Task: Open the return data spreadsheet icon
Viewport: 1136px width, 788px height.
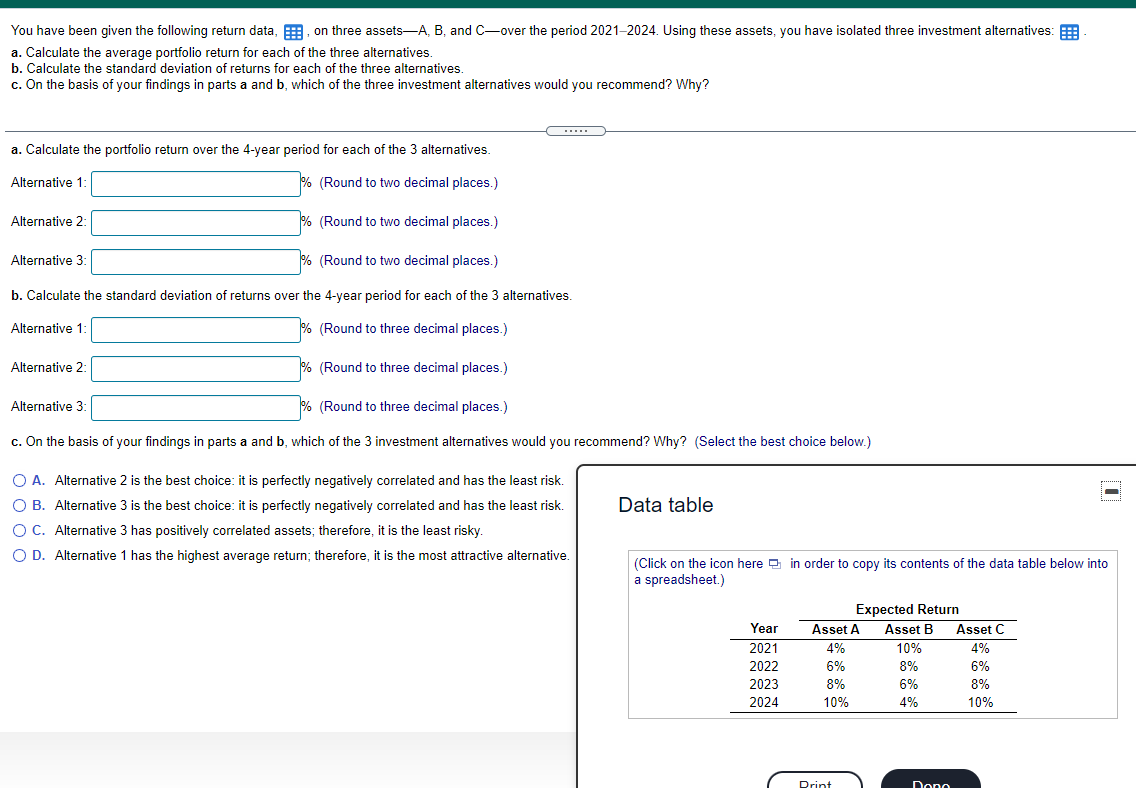Action: click(x=293, y=31)
